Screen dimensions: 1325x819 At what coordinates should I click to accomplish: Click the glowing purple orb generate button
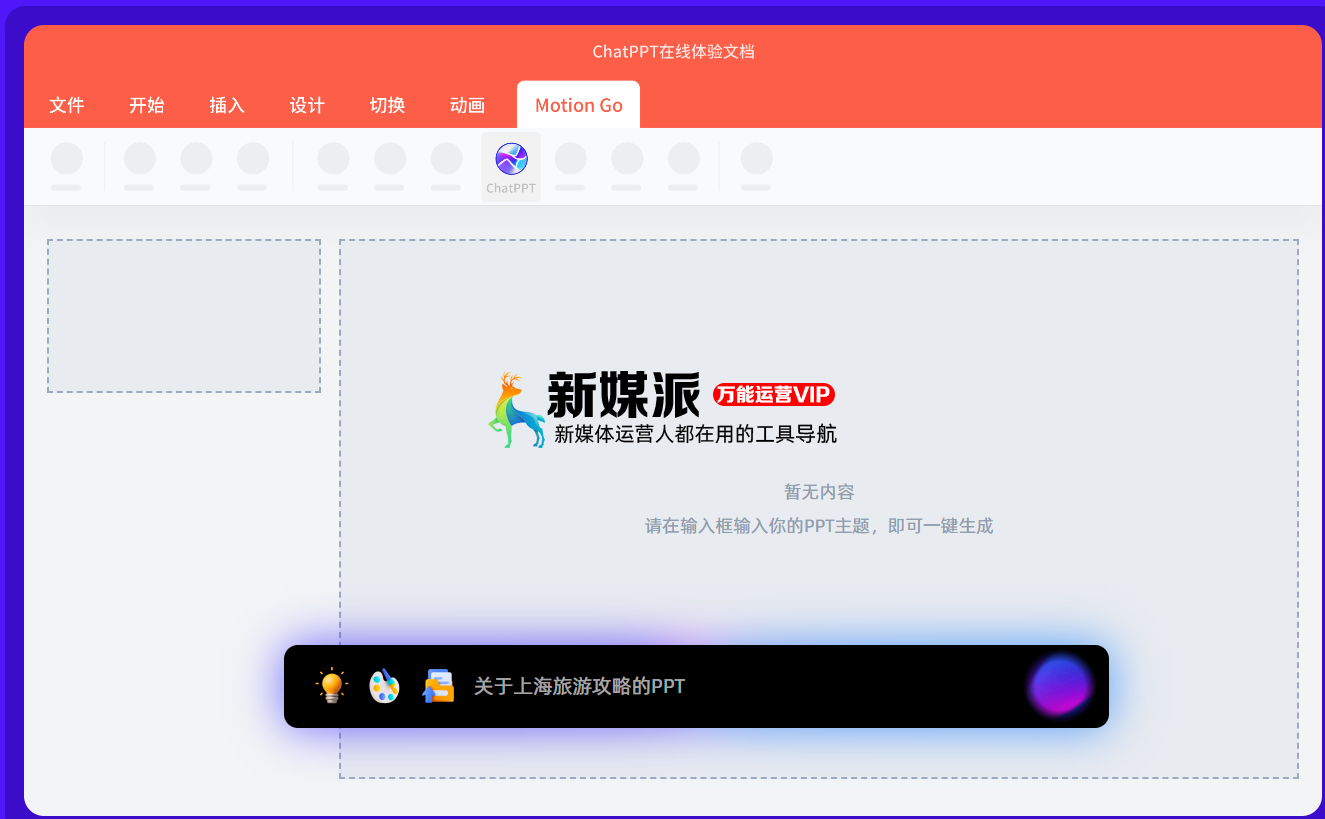pyautogui.click(x=1059, y=686)
